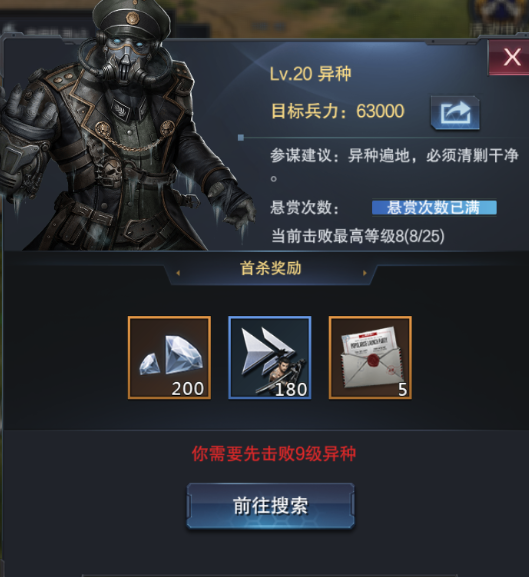Select the envelope invitation reward showing 5

(370, 357)
